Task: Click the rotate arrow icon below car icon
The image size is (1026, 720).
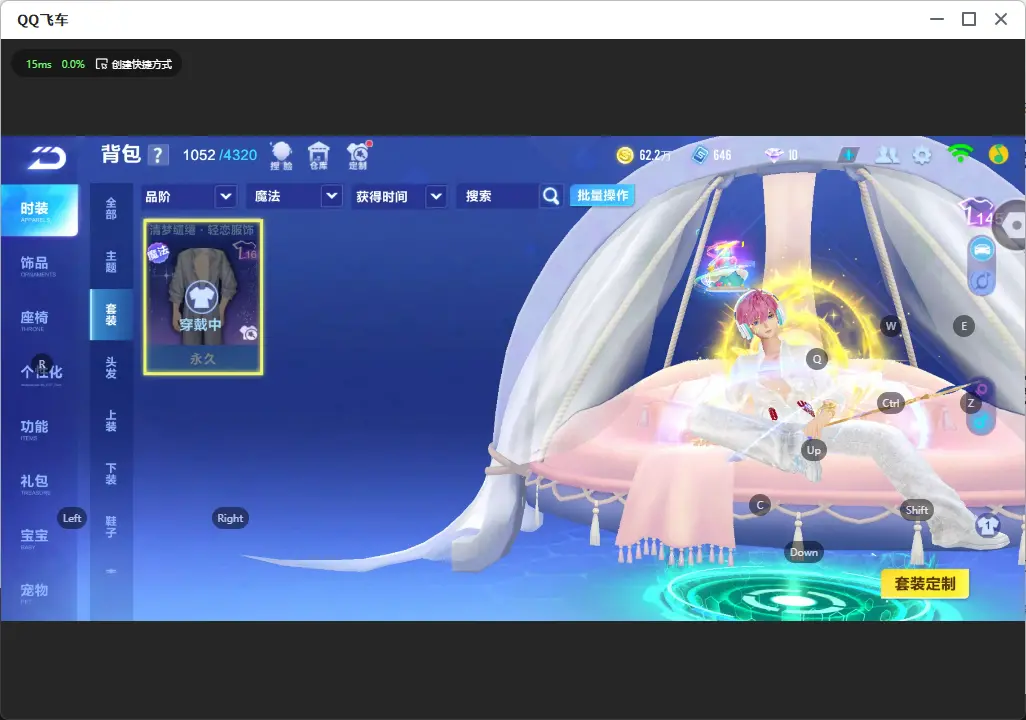Action: tap(982, 281)
